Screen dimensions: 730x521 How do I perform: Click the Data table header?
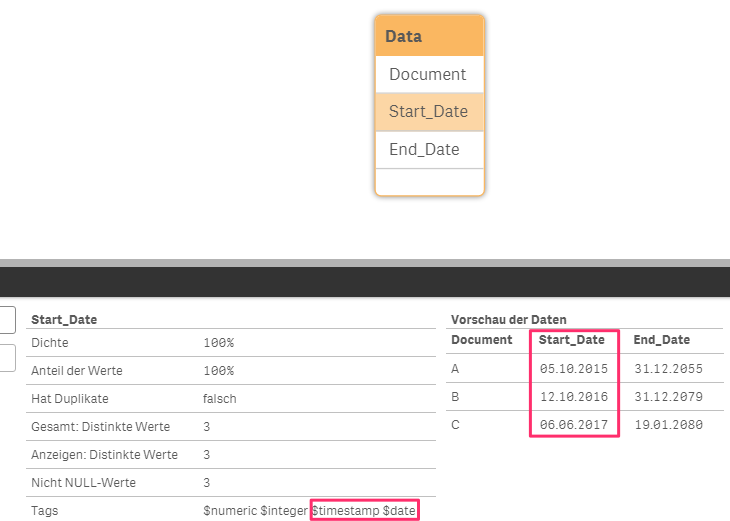(429, 36)
